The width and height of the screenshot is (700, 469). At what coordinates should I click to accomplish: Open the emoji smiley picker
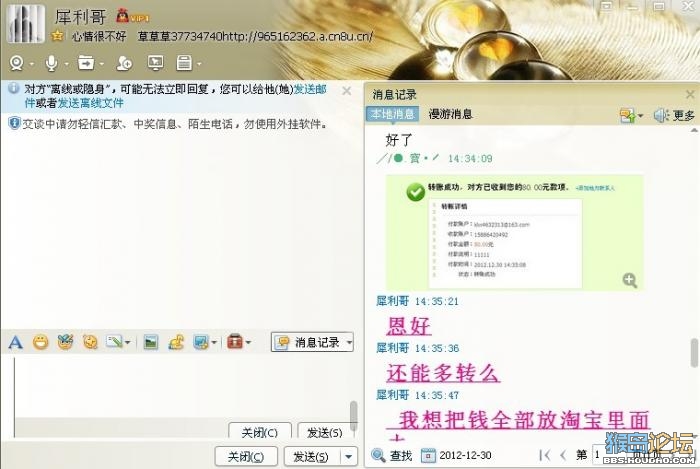pyautogui.click(x=41, y=342)
